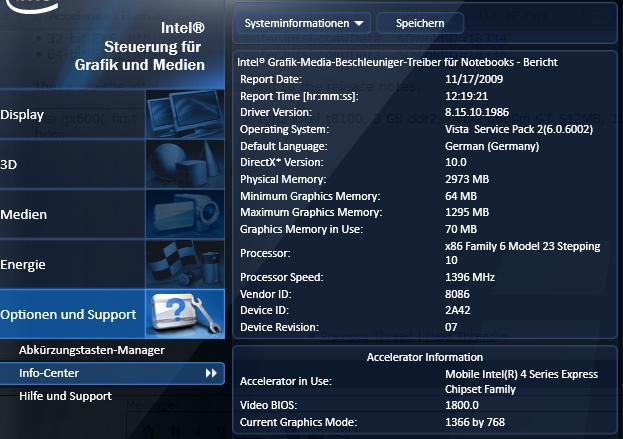The width and height of the screenshot is (623, 439).
Task: Open Hilfe und Support entry
Action: point(66,396)
